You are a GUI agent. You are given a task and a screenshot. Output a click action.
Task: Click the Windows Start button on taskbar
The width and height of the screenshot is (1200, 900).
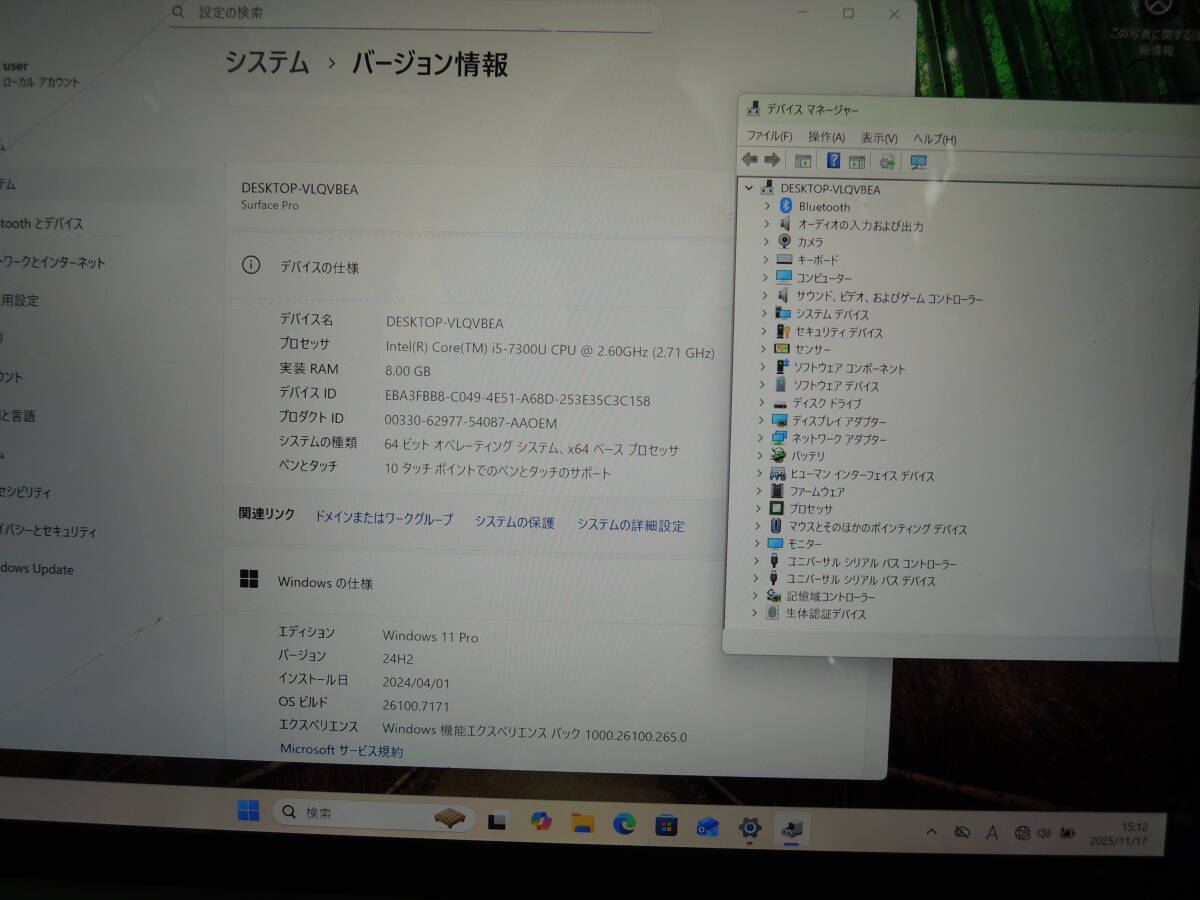click(248, 810)
